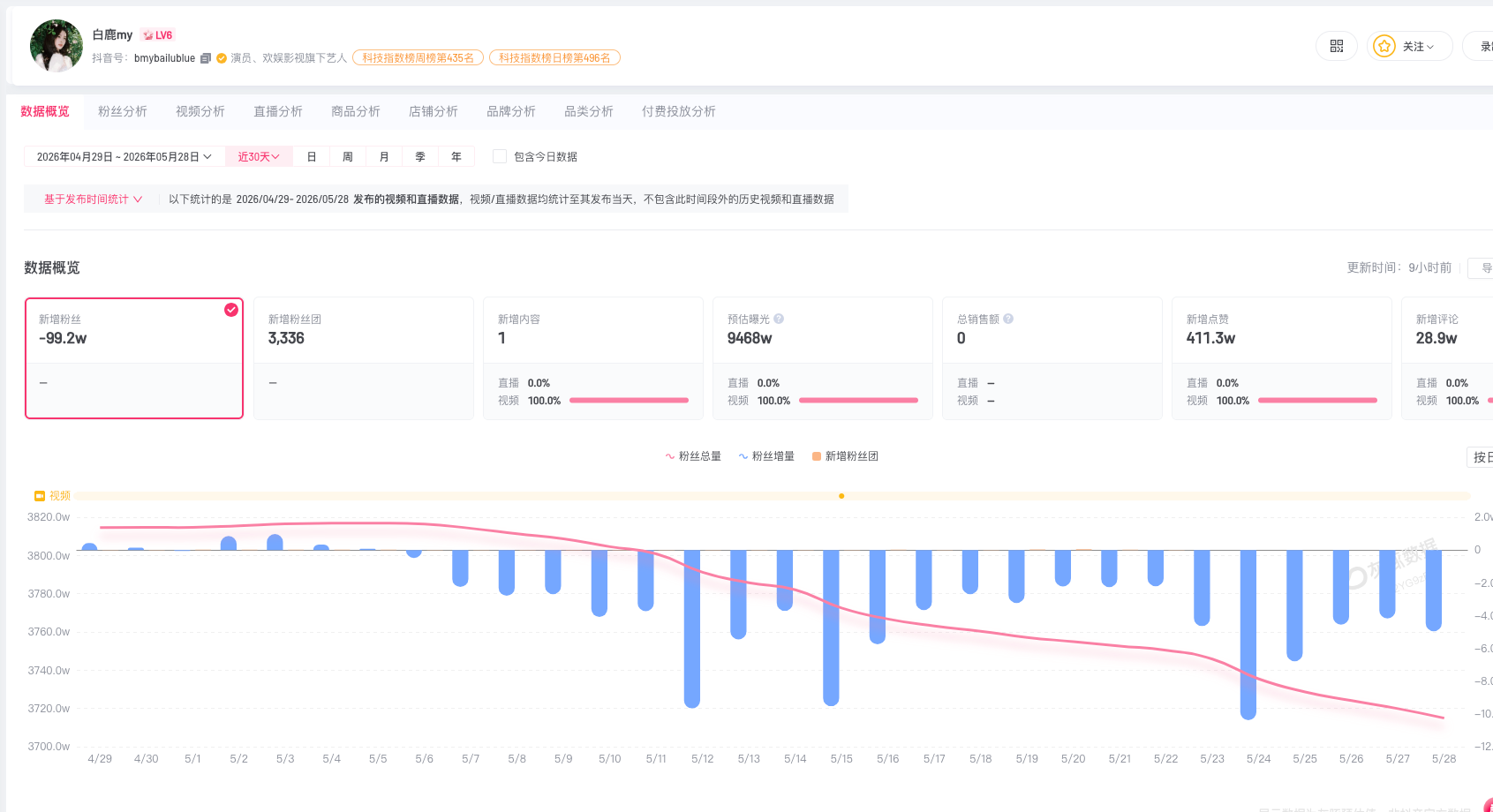1493x812 pixels.
Task: Click the 411.3w likes value
Action: tap(1210, 338)
